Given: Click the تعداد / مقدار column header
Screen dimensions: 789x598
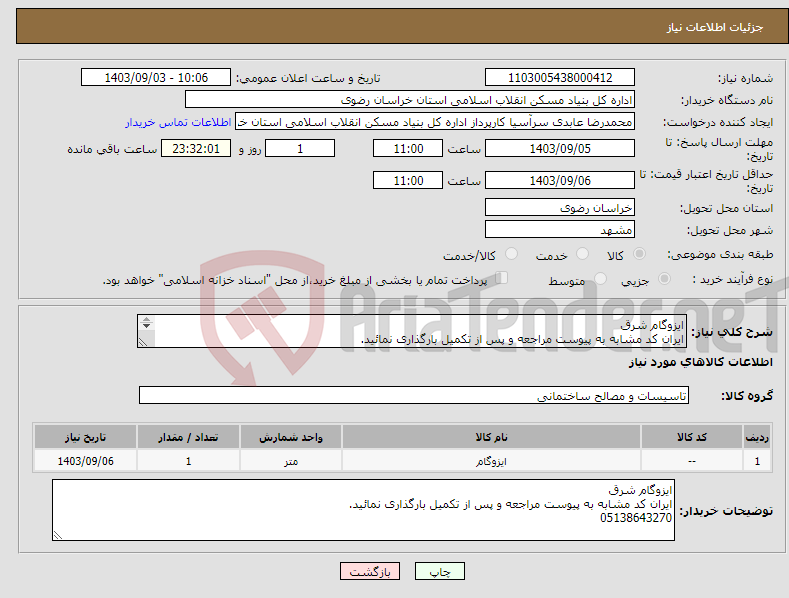Looking at the screenshot, I should coord(188,437).
